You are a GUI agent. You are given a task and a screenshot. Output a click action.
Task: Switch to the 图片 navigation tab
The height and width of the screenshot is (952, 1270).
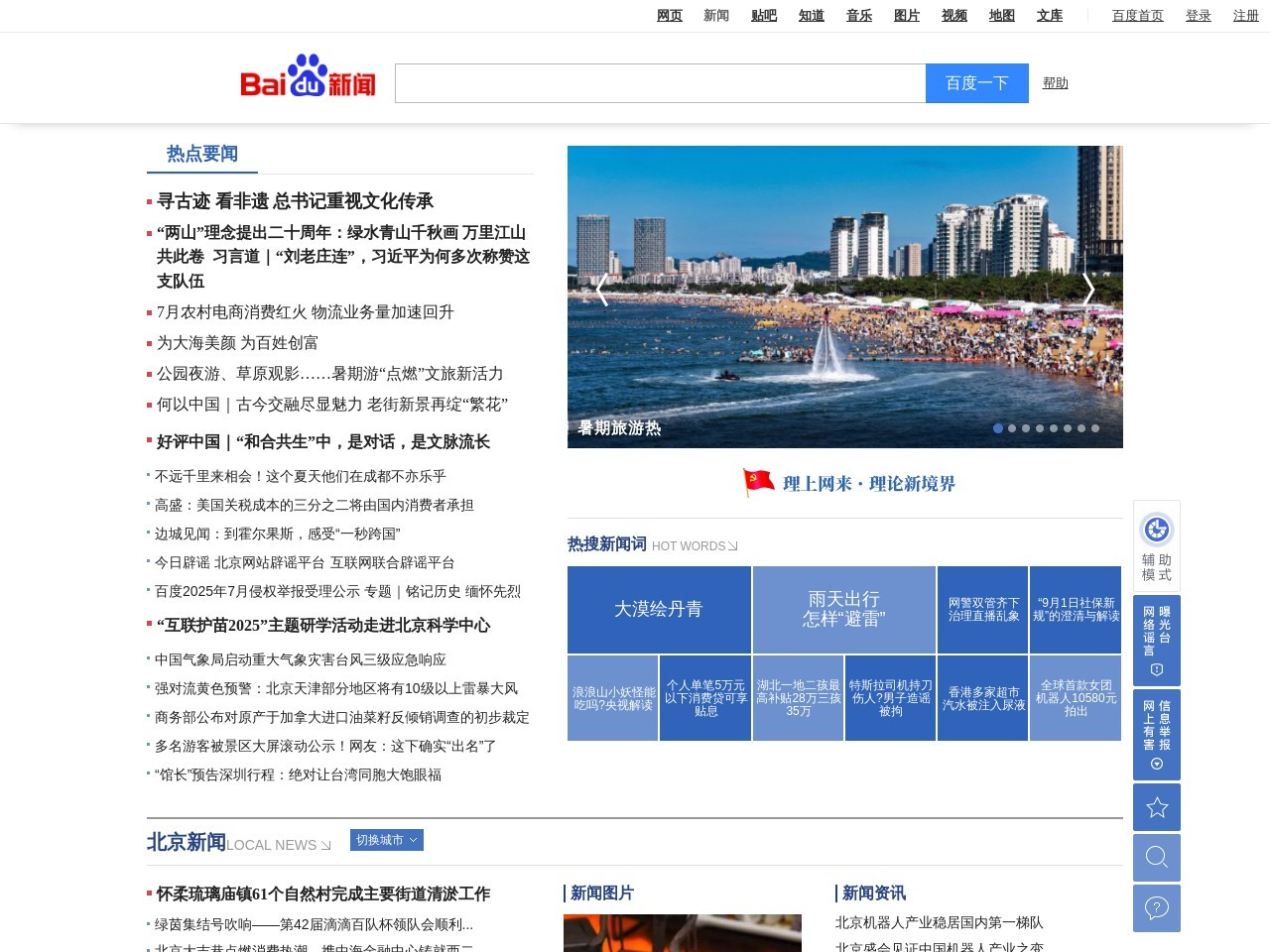[x=906, y=15]
